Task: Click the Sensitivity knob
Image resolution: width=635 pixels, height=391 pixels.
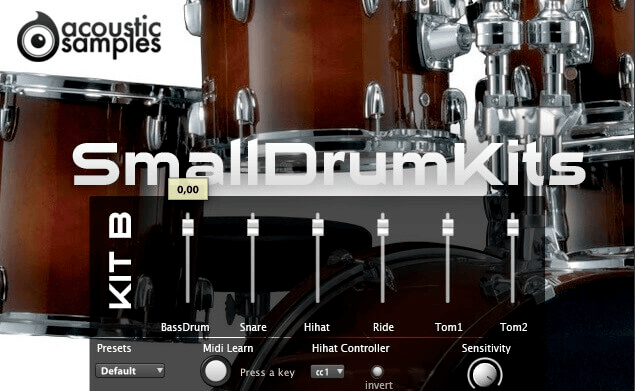Action: click(485, 375)
